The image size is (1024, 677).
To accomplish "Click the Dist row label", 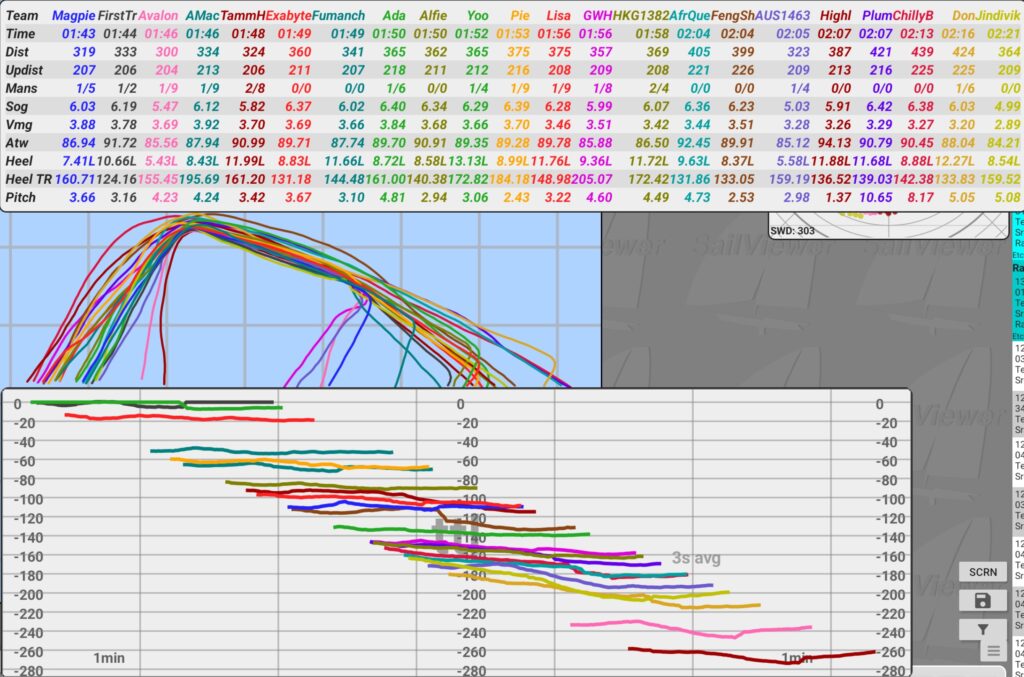I will pos(17,52).
